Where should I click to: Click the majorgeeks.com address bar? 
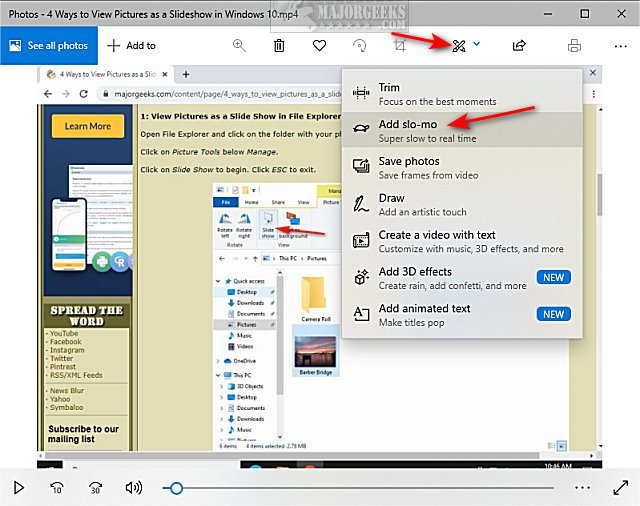click(x=220, y=94)
